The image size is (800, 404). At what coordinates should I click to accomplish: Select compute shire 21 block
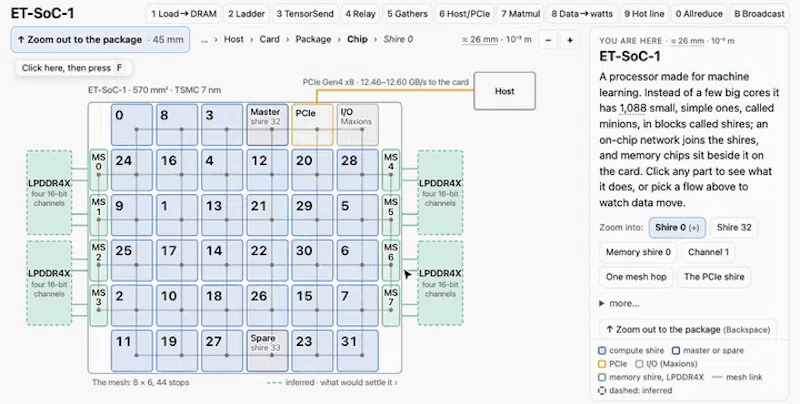[x=267, y=215]
